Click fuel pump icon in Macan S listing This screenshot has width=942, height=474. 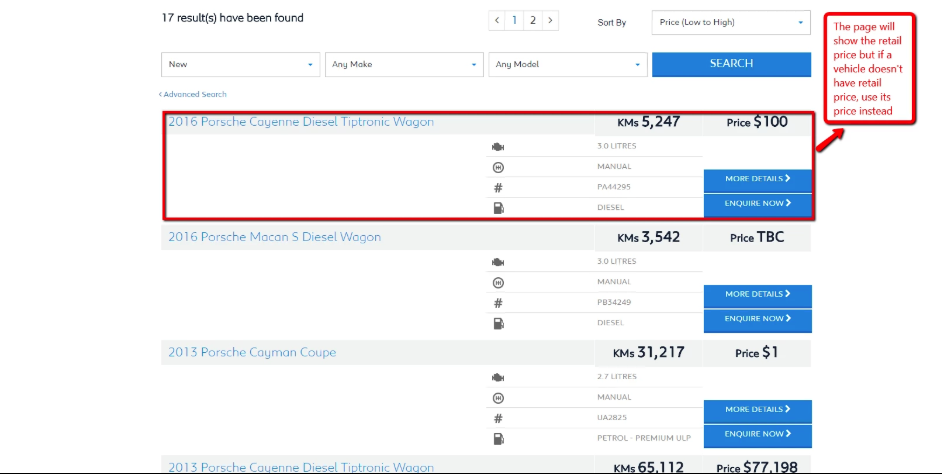coord(498,324)
